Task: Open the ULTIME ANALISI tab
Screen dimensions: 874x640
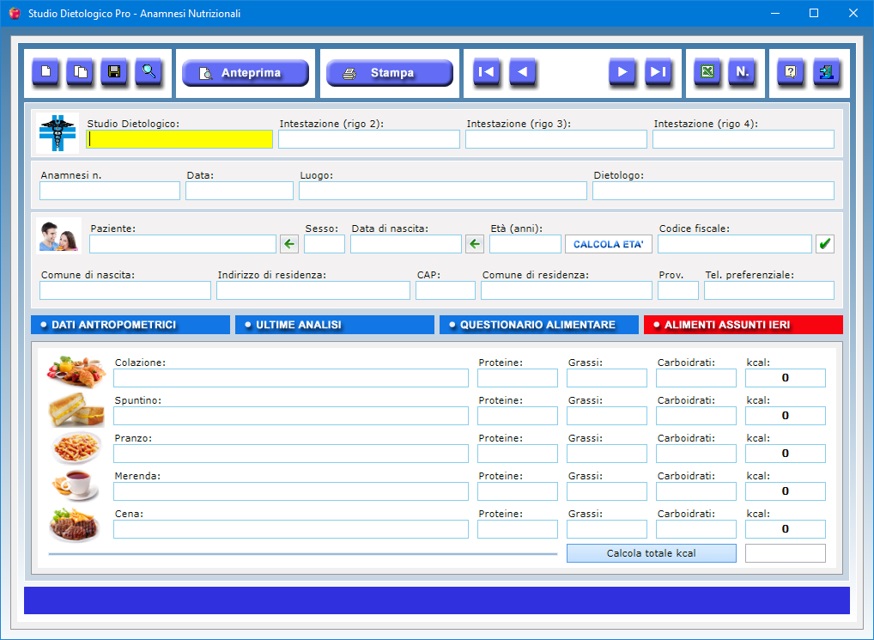Action: [x=334, y=325]
